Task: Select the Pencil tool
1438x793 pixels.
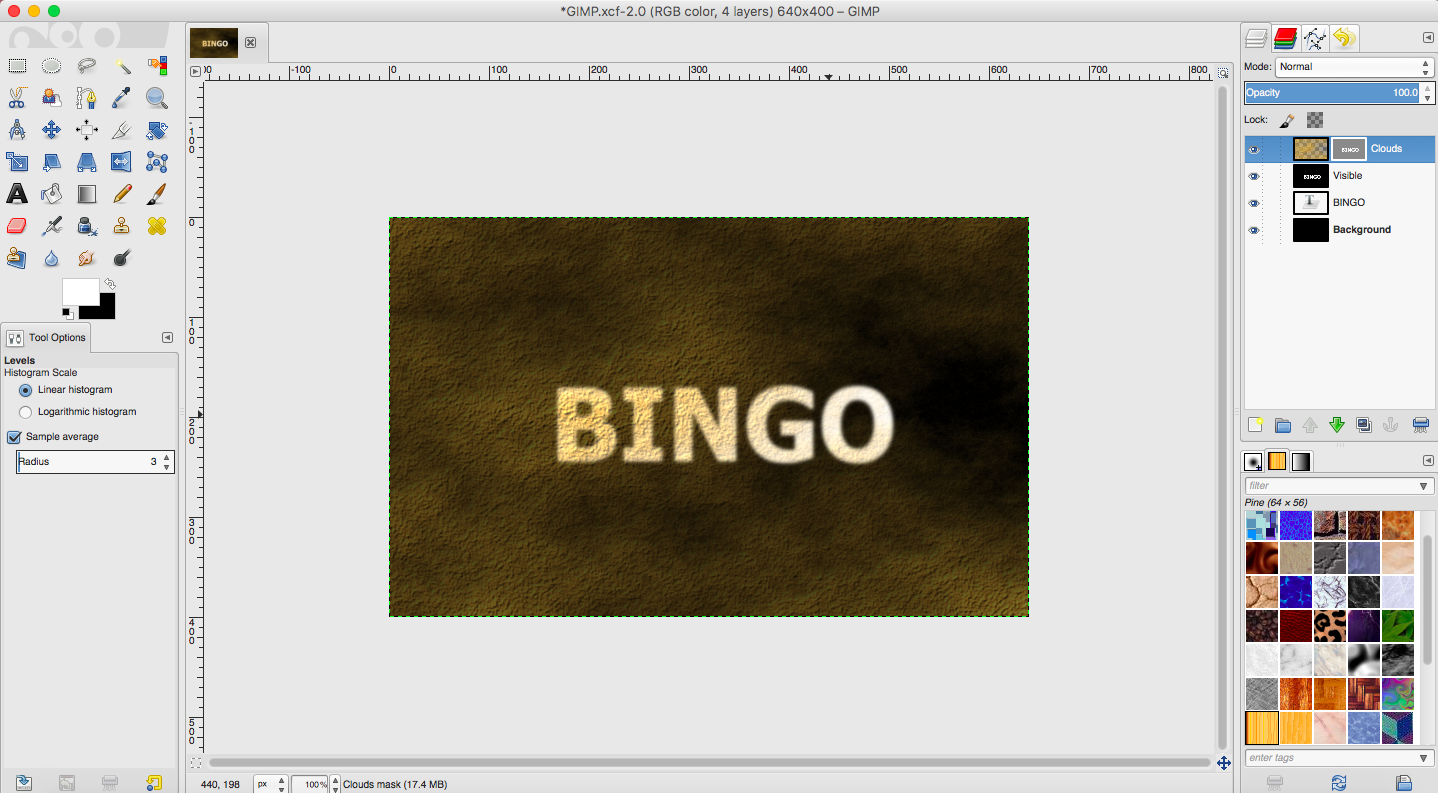Action: tap(122, 194)
